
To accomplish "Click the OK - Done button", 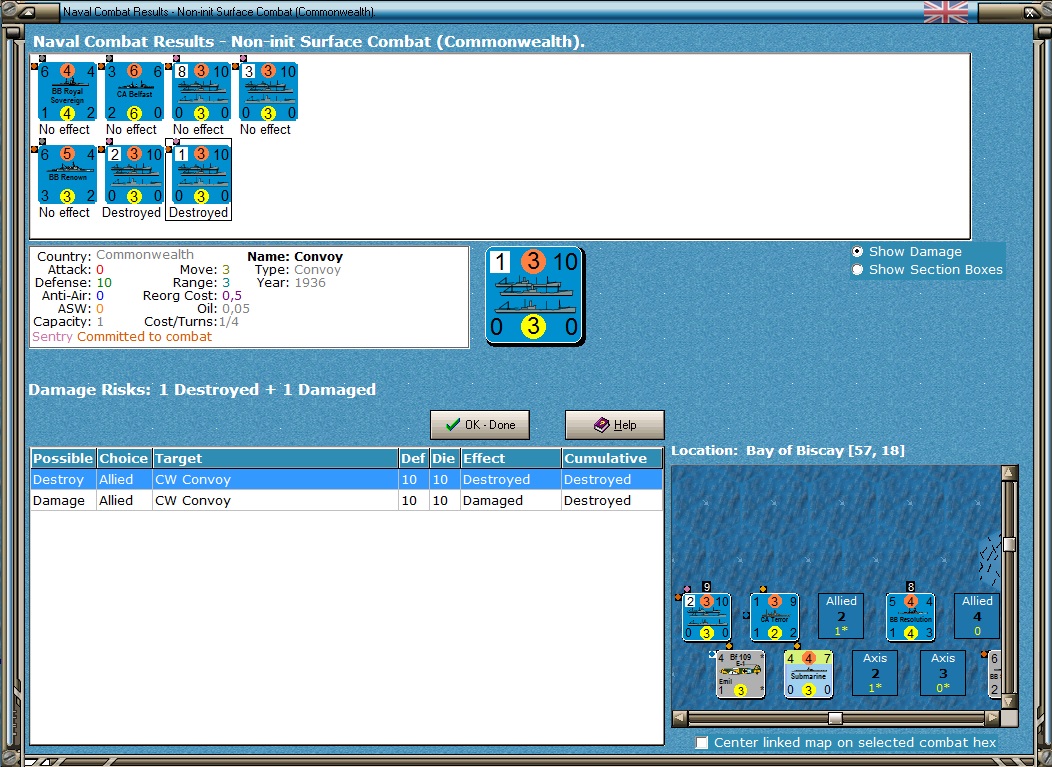I will (x=480, y=425).
